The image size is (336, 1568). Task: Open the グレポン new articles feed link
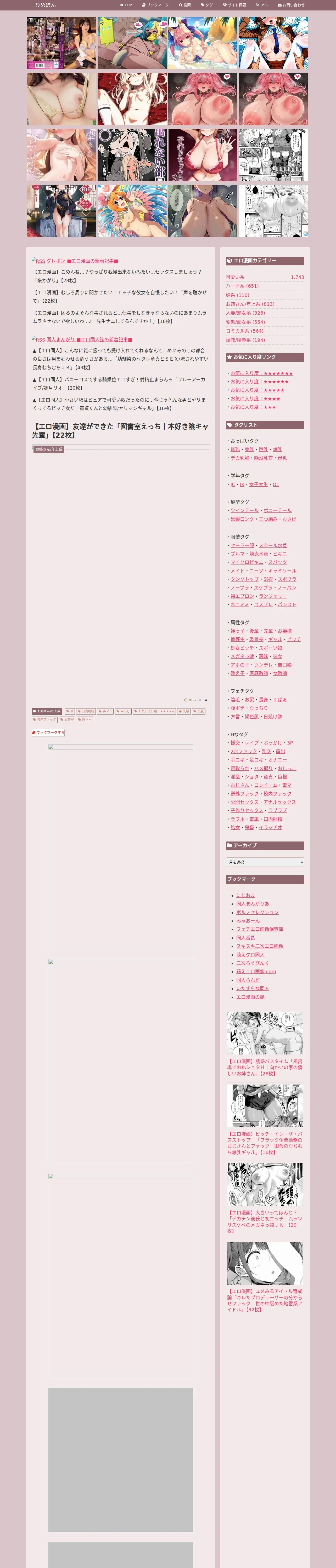pyautogui.click(x=82, y=261)
